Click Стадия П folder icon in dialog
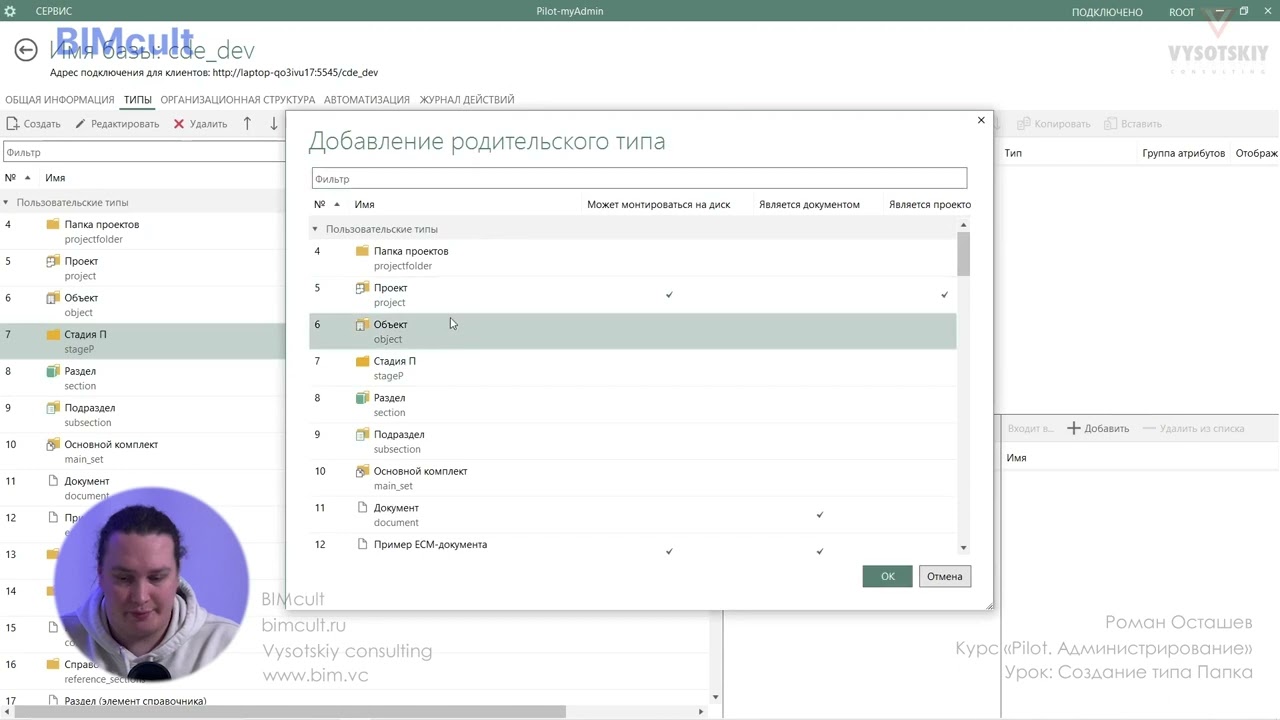Screen dimensions: 1280x720 tap(362, 361)
